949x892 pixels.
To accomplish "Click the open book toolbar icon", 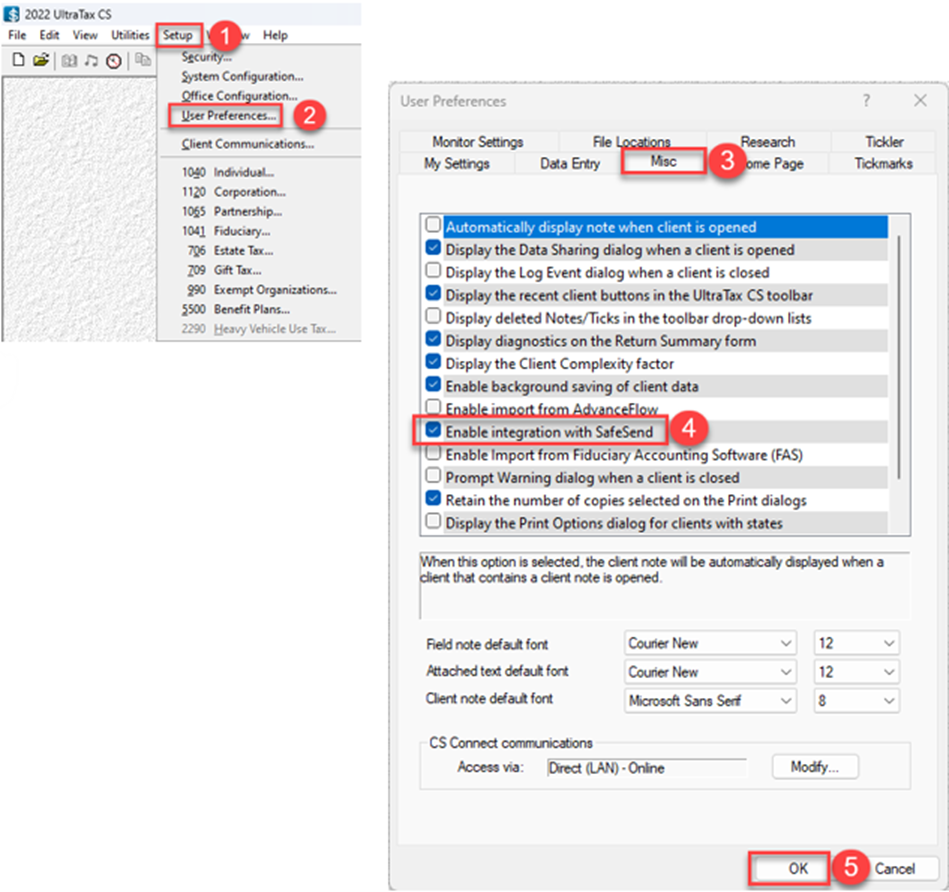I will pos(69,61).
